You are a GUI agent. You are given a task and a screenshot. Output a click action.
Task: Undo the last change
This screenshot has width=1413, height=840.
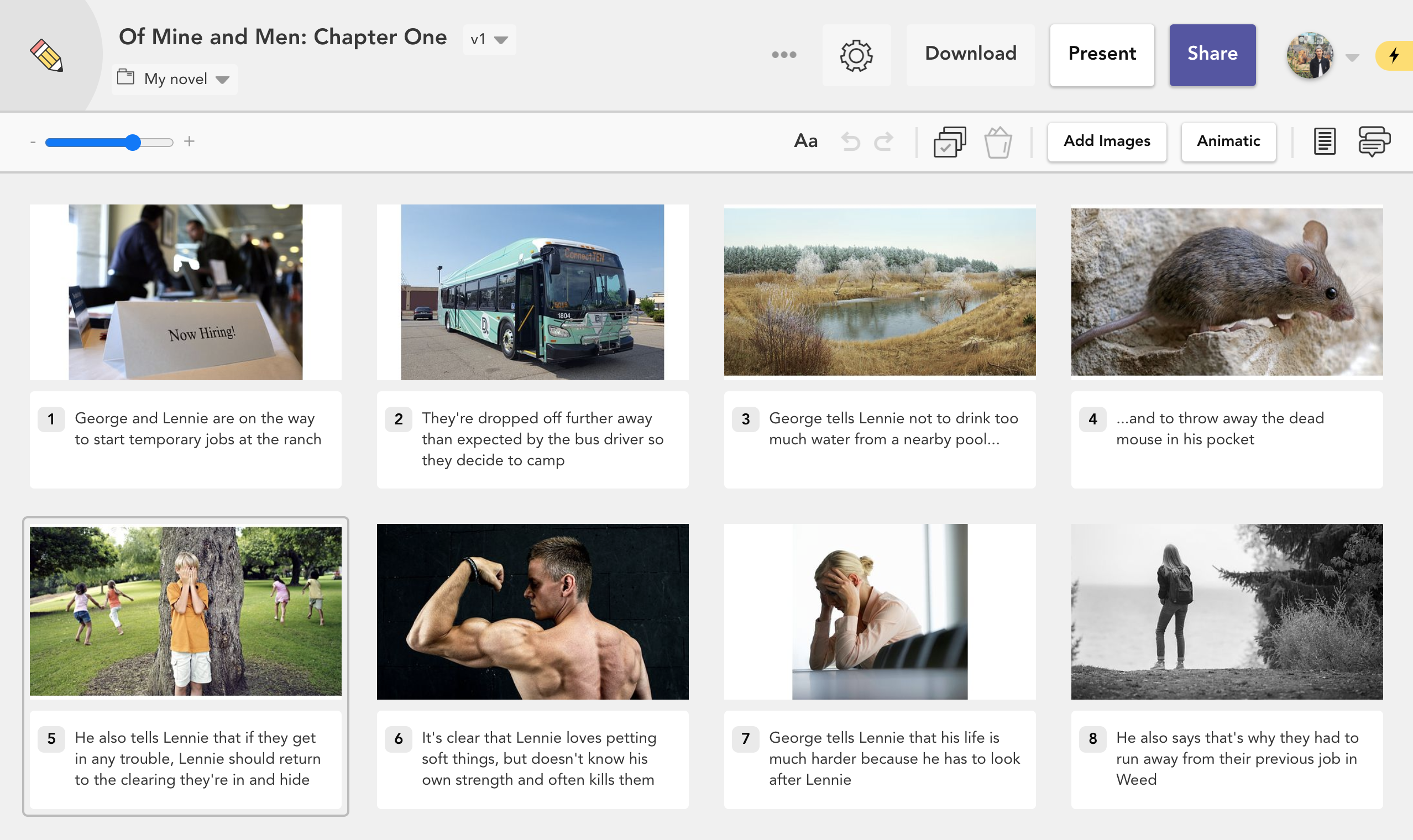click(x=852, y=141)
